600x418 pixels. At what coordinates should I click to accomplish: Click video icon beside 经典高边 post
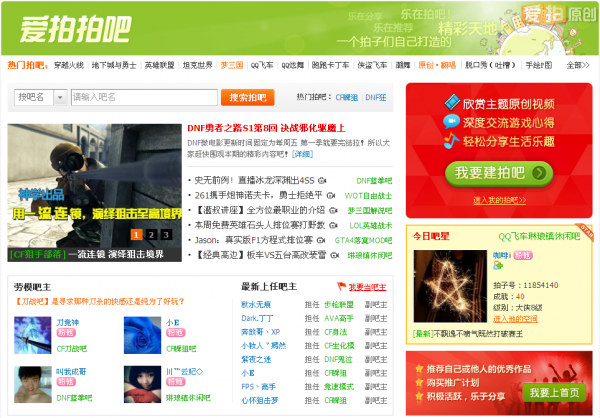[334, 255]
